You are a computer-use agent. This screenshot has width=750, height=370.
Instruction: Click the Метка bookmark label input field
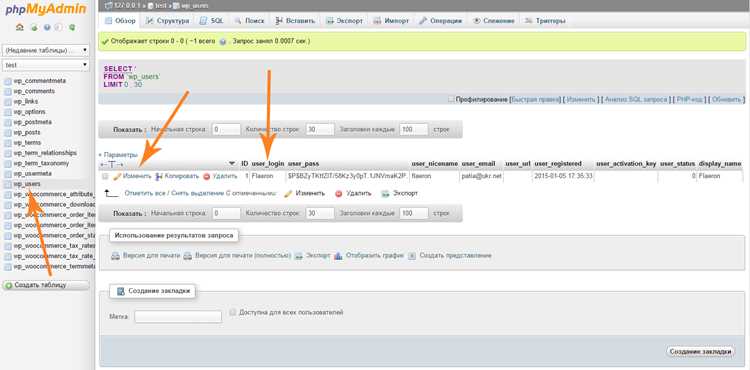point(178,316)
